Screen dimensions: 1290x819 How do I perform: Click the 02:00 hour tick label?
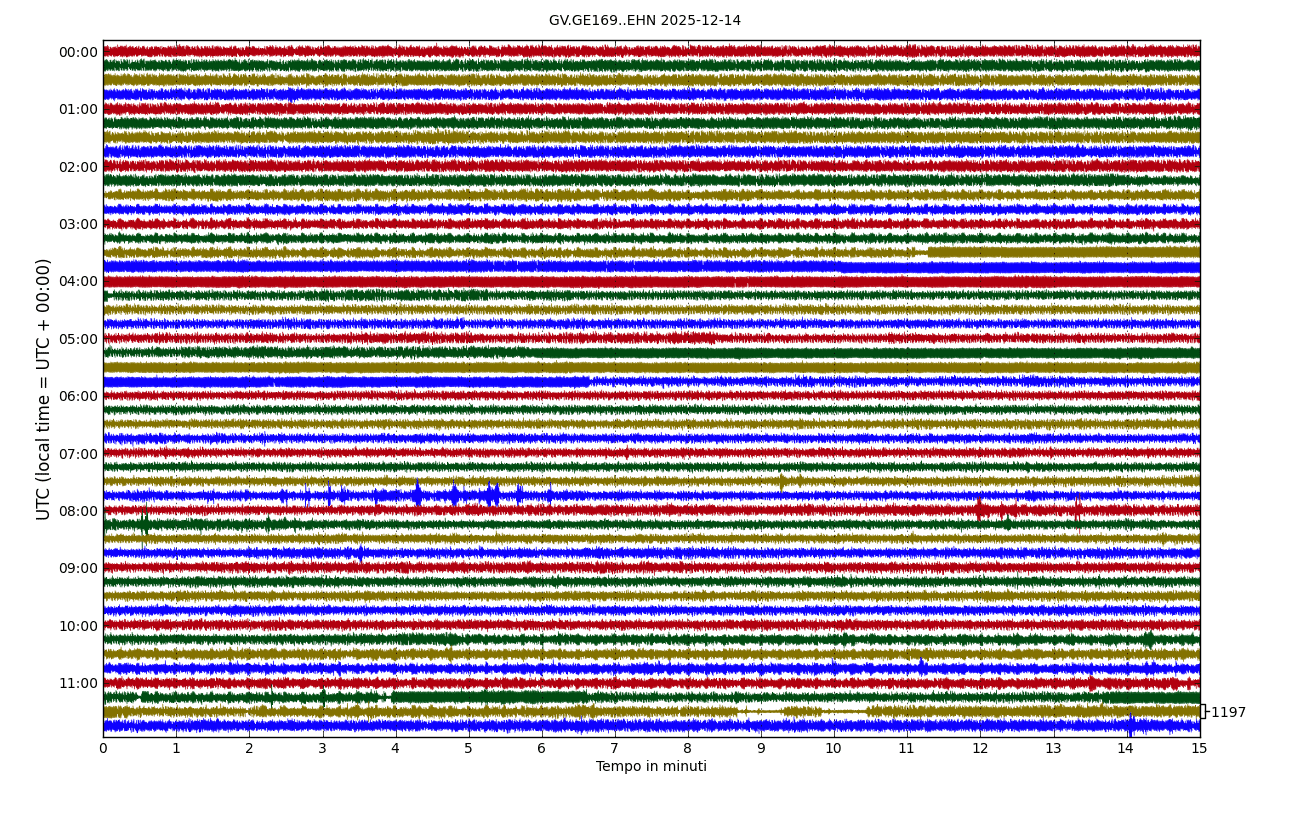click(x=78, y=167)
